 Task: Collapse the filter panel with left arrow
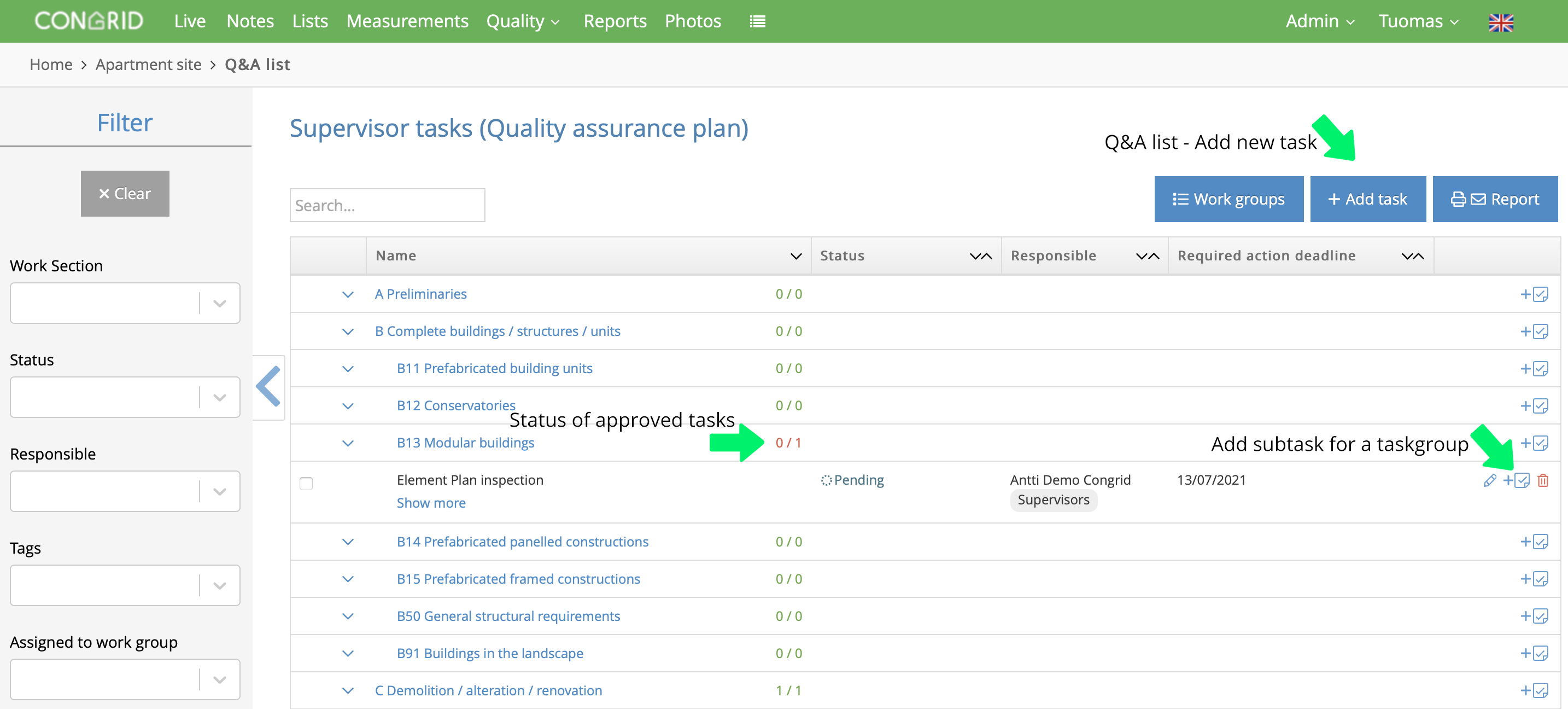point(268,387)
